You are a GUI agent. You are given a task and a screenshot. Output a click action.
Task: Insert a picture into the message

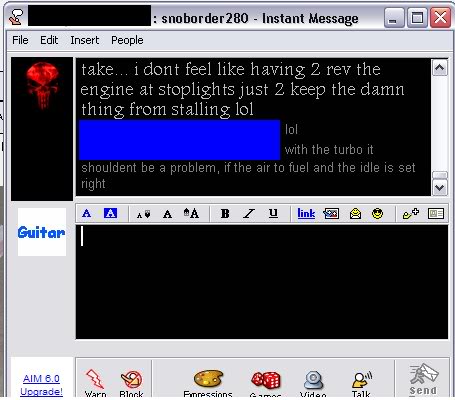tap(331, 214)
